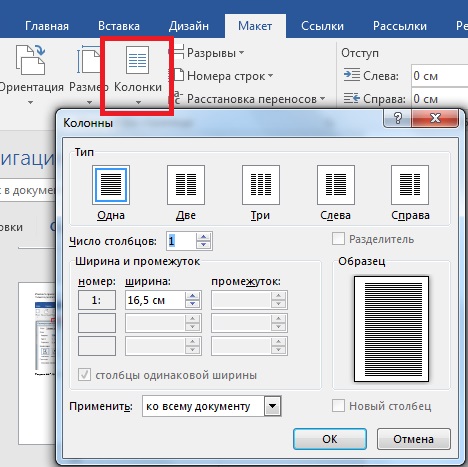
Task: Decrease the number of columns spinner
Action: pyautogui.click(x=203, y=245)
